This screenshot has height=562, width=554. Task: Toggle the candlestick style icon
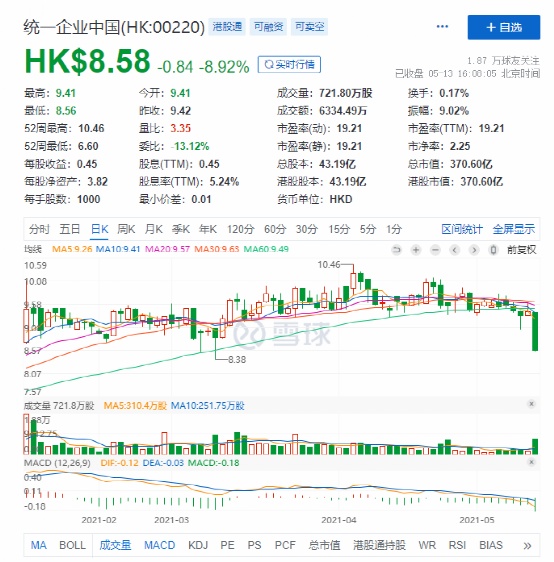pyautogui.click(x=493, y=249)
